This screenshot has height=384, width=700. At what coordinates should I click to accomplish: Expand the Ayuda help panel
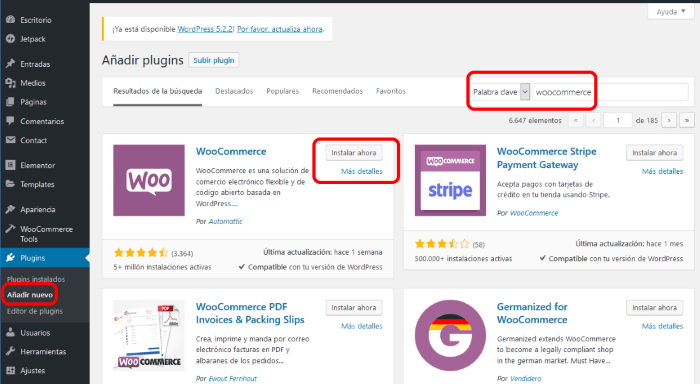click(671, 12)
